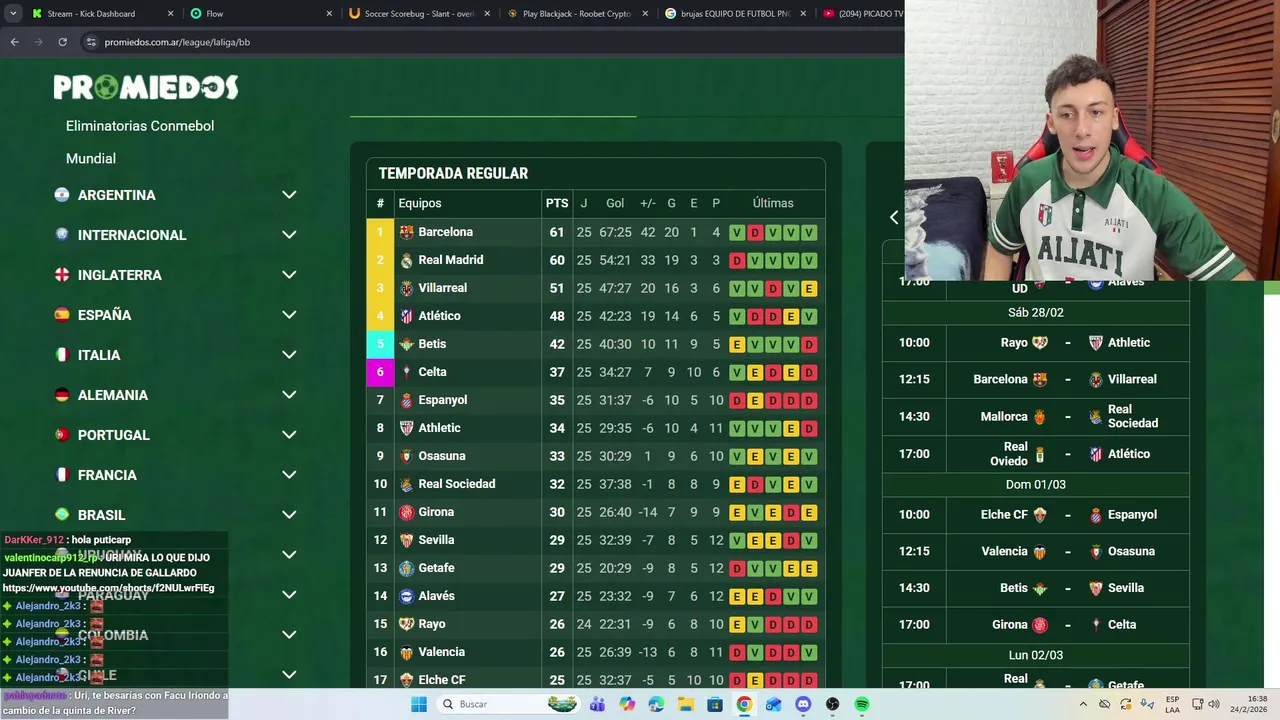This screenshot has height=720, width=1280.
Task: Open the YouTube shorts link in chat
Action: coord(108,588)
